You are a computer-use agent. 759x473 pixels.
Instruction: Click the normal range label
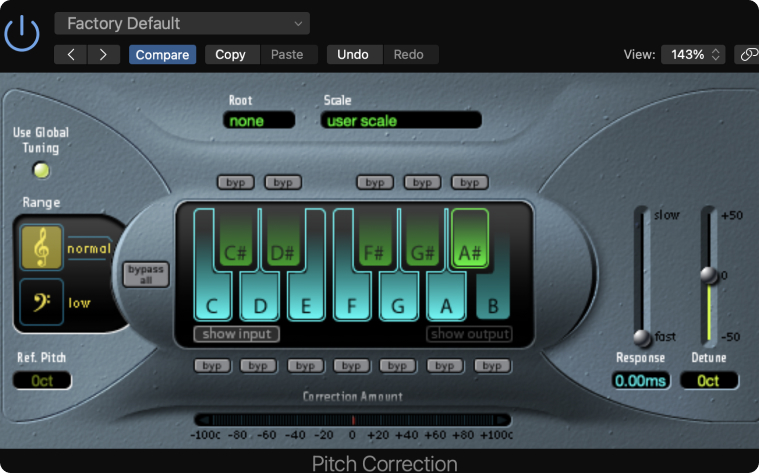[89, 248]
